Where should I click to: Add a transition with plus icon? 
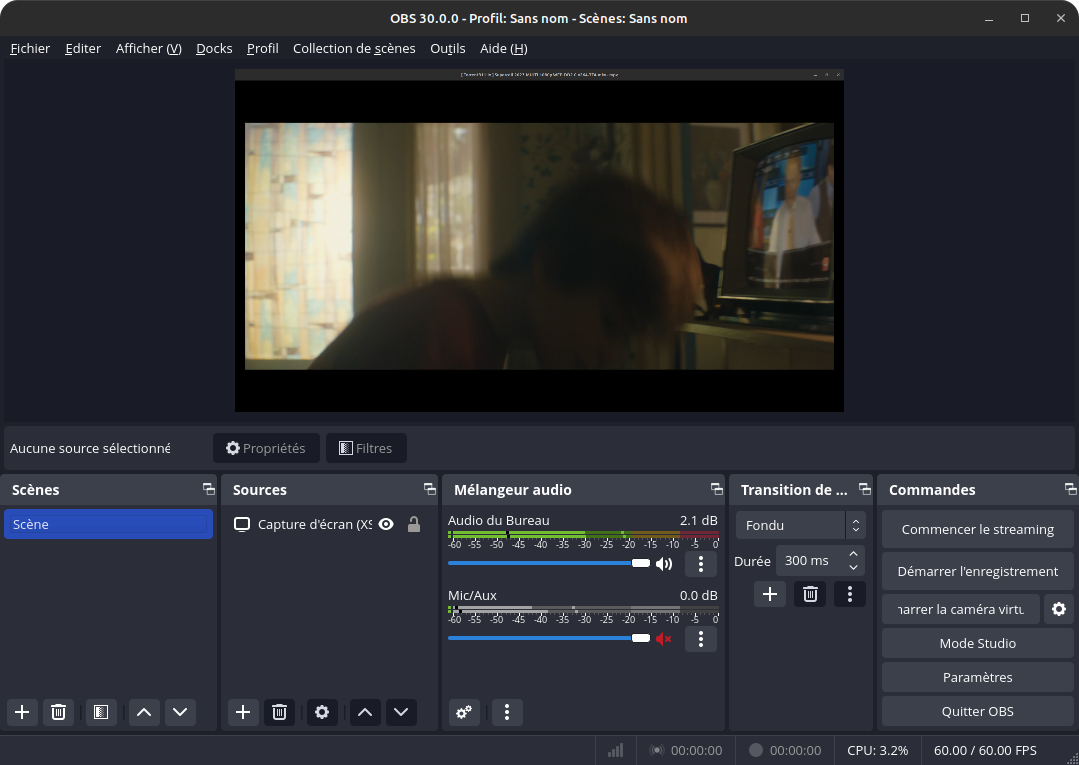click(769, 594)
